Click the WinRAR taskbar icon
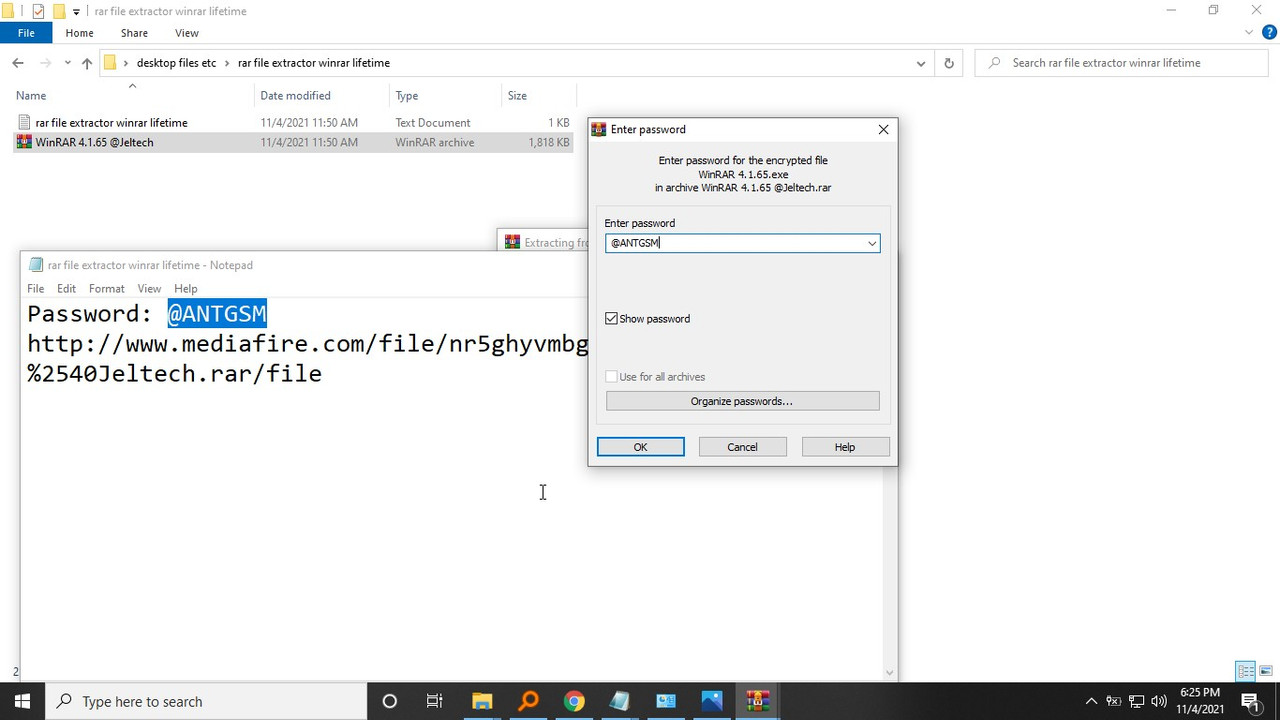Viewport: 1280px width, 720px height. (758, 701)
